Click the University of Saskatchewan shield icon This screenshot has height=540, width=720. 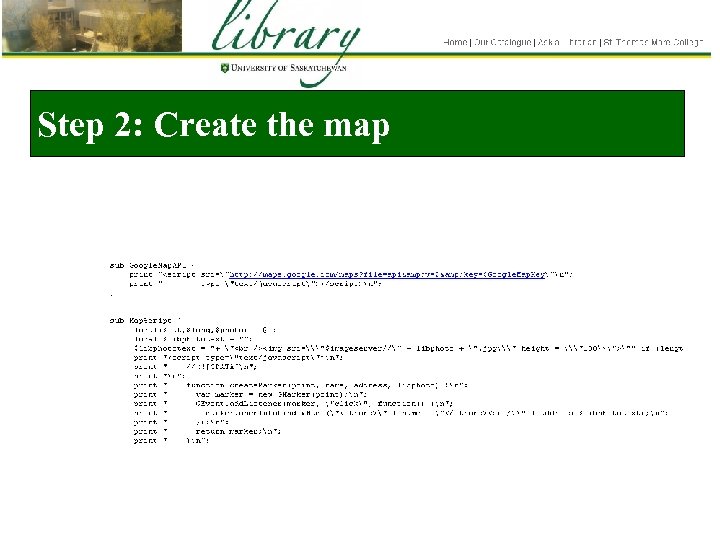coord(225,68)
